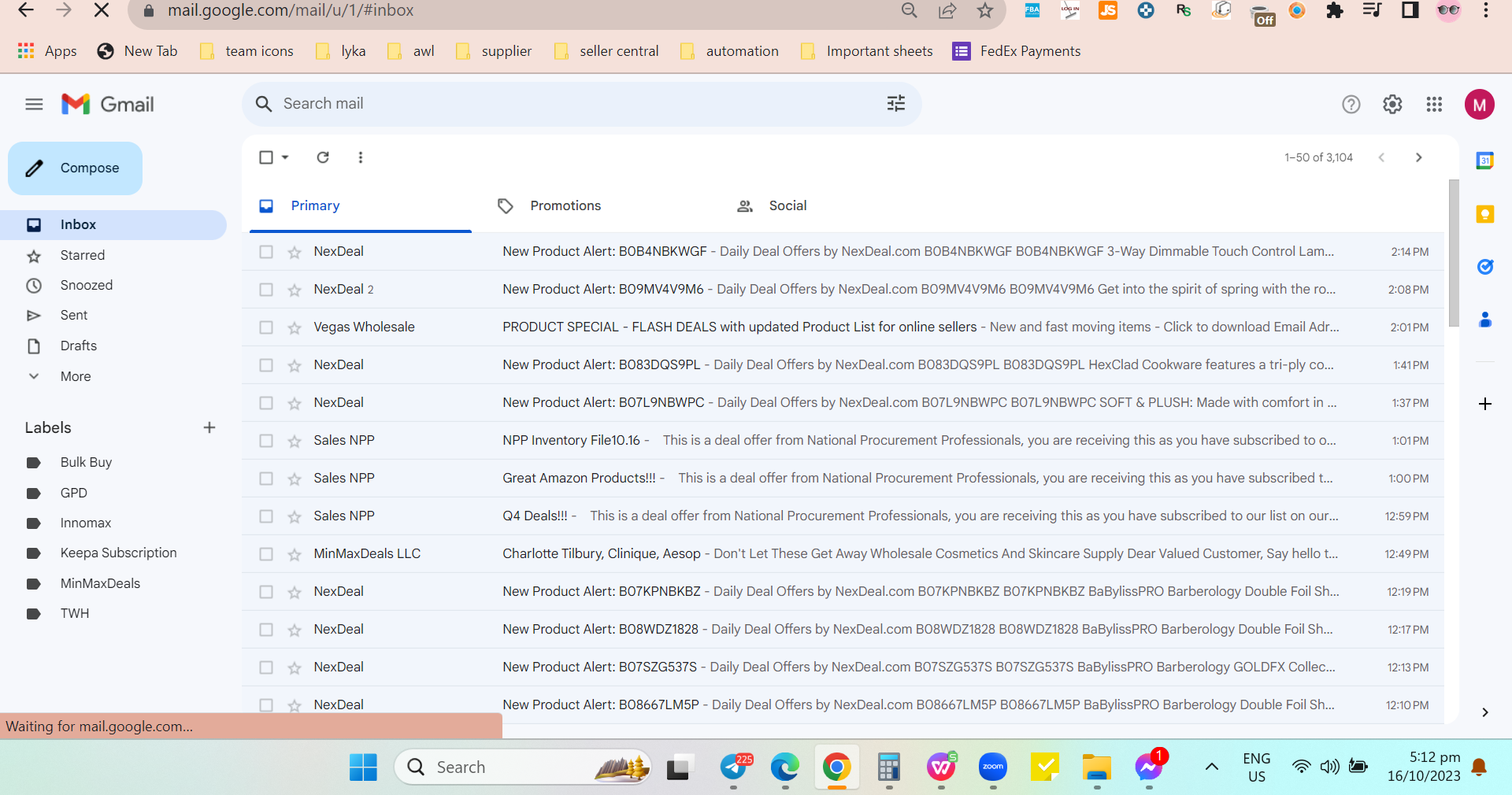The image size is (1512, 795).
Task: Open the FedEx Payments bookmark
Action: tap(1017, 51)
